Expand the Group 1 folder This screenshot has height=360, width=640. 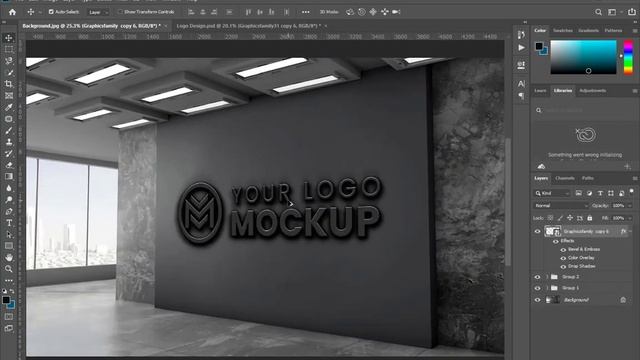[x=547, y=288]
